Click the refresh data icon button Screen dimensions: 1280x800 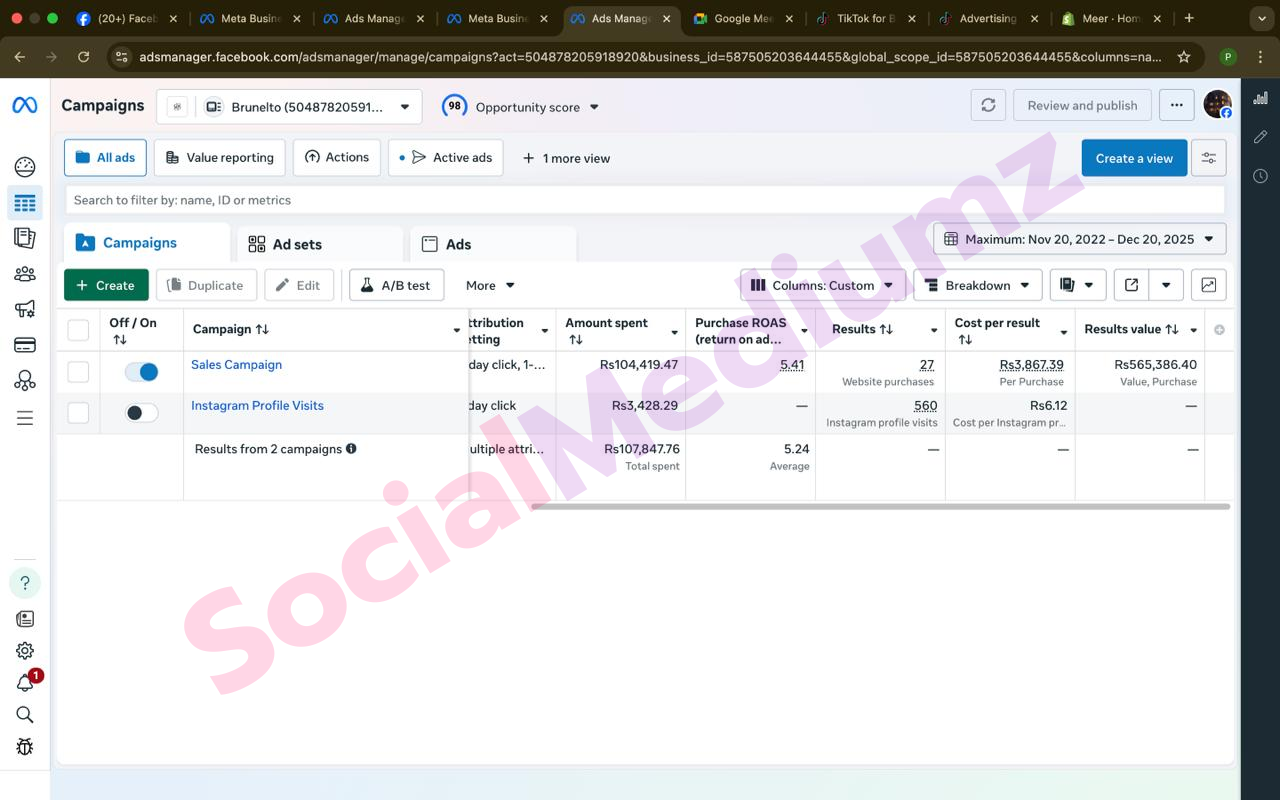pos(988,105)
